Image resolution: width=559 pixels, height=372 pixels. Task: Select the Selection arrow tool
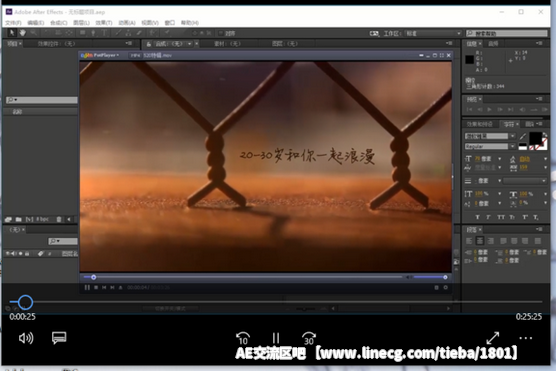pos(11,33)
